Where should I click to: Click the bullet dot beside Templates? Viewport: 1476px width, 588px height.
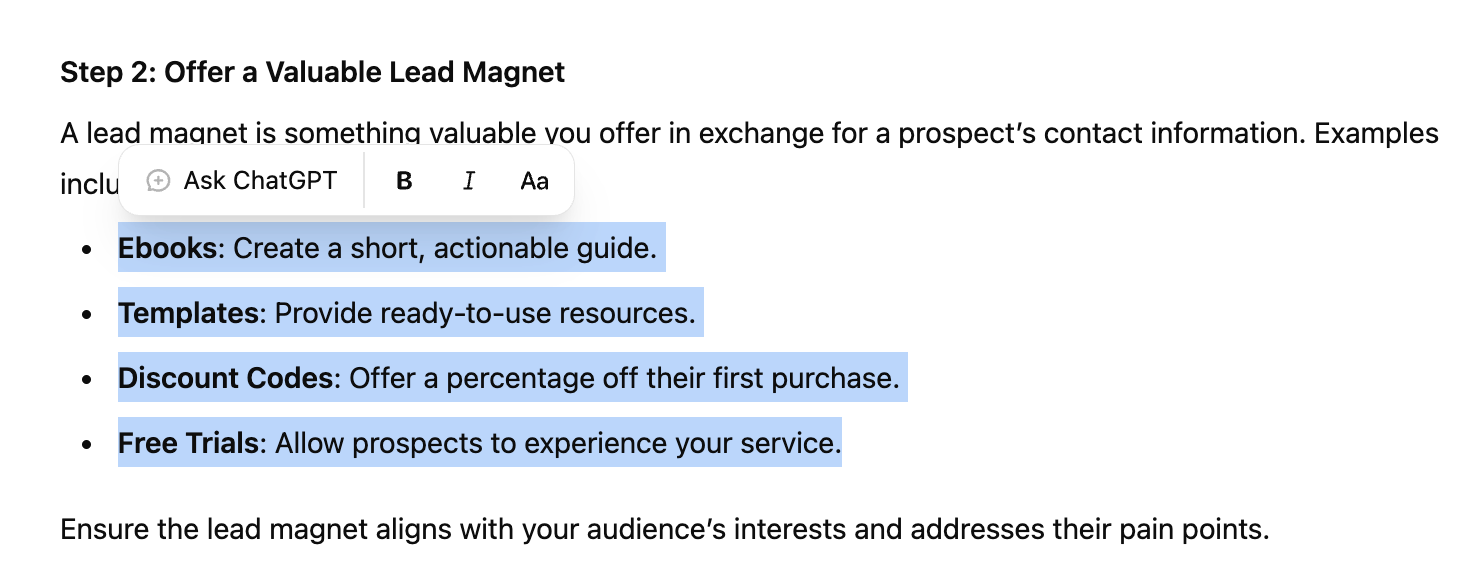[89, 314]
